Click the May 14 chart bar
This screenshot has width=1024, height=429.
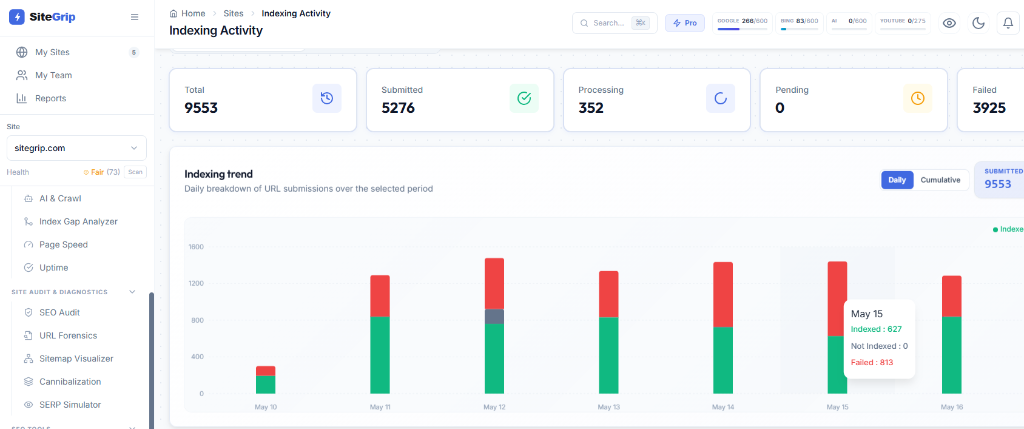(723, 328)
